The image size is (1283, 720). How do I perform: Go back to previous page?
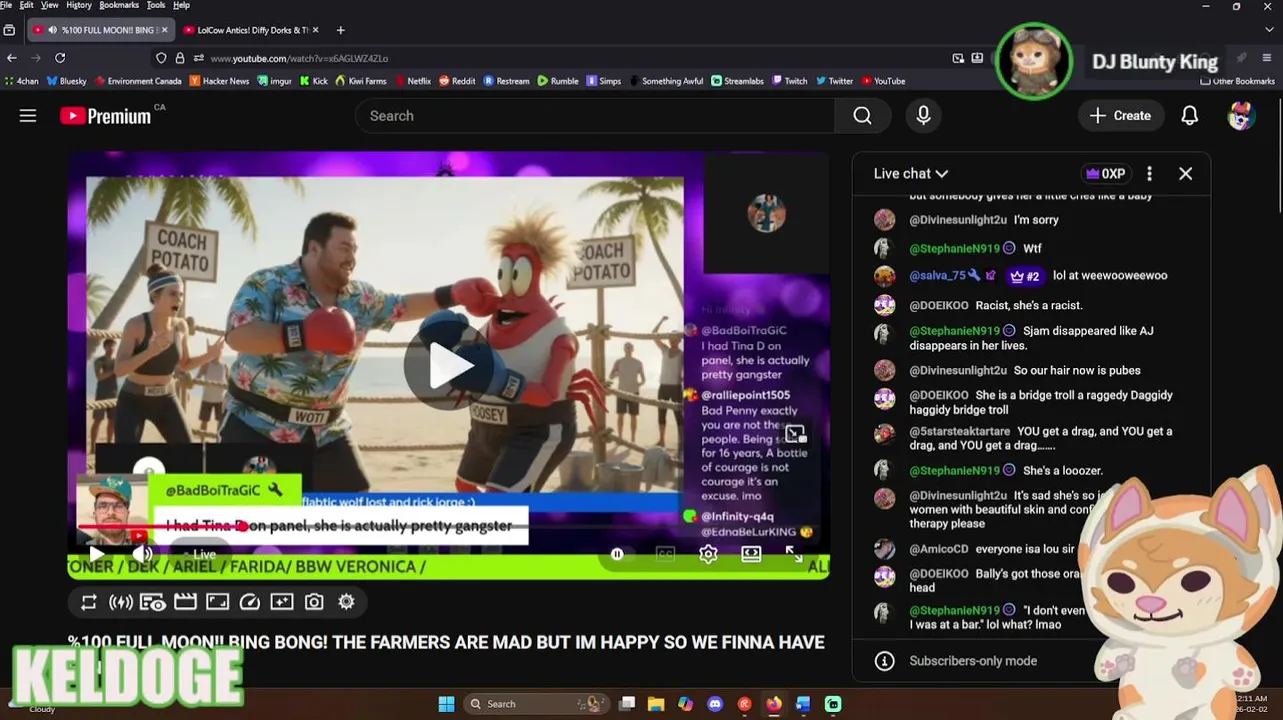coord(12,58)
